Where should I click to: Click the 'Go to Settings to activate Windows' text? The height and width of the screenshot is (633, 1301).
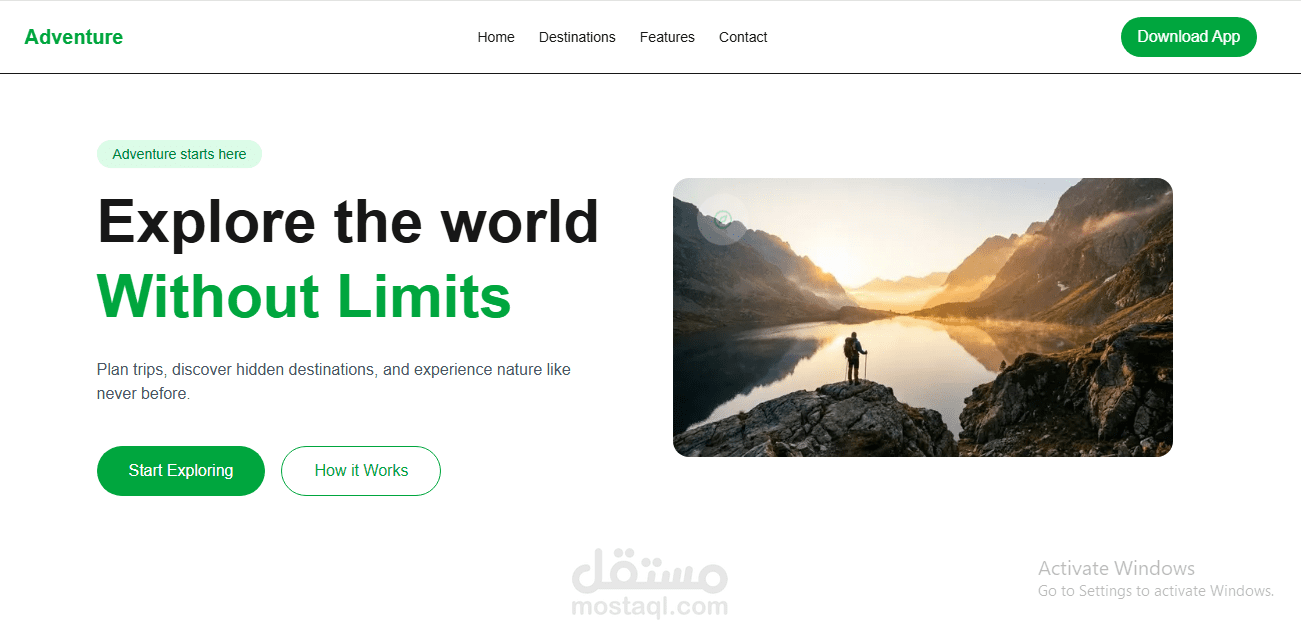[x=1156, y=591]
